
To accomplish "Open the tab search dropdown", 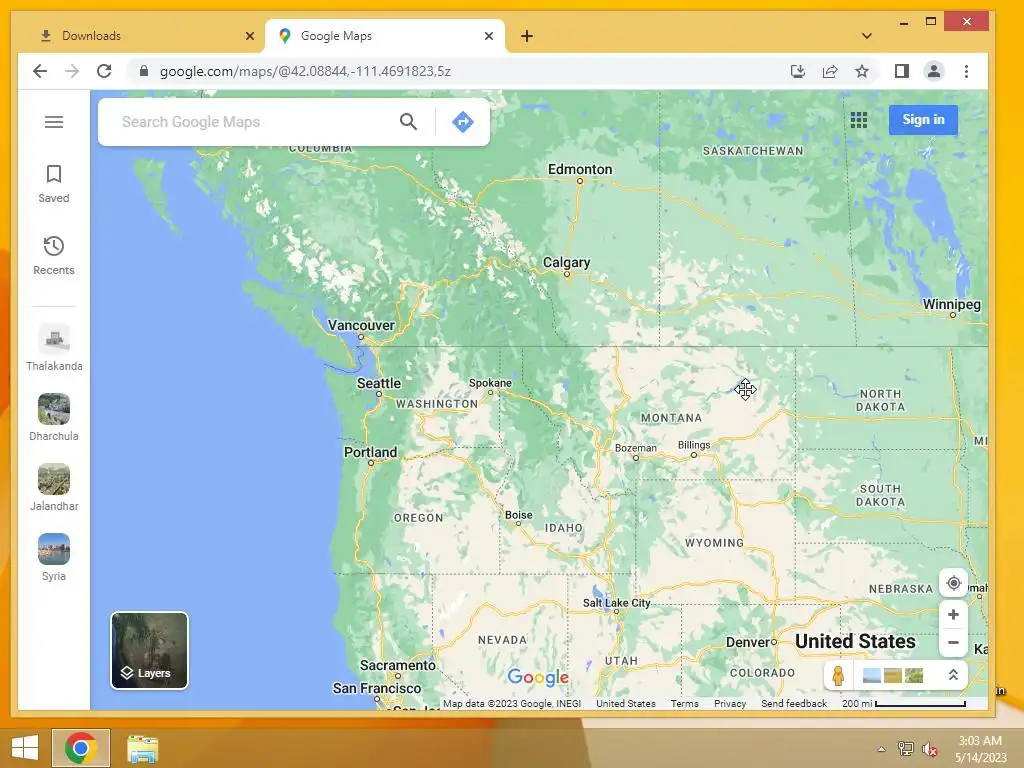I will click(x=867, y=36).
